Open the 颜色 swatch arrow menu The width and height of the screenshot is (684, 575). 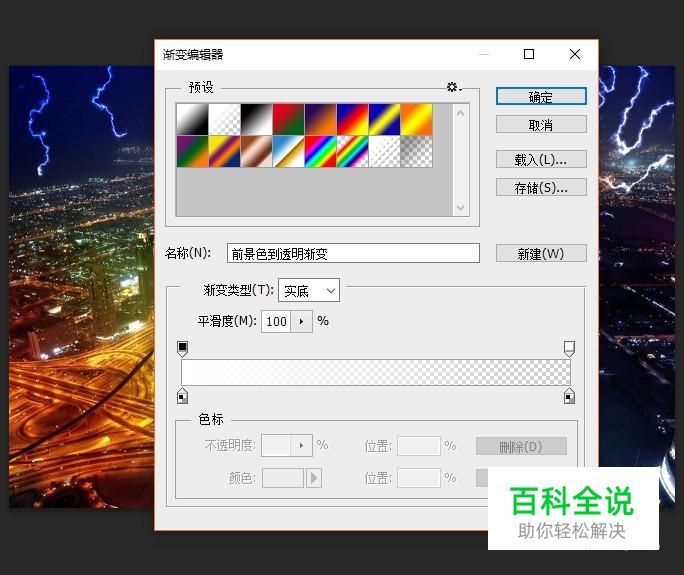[x=314, y=478]
